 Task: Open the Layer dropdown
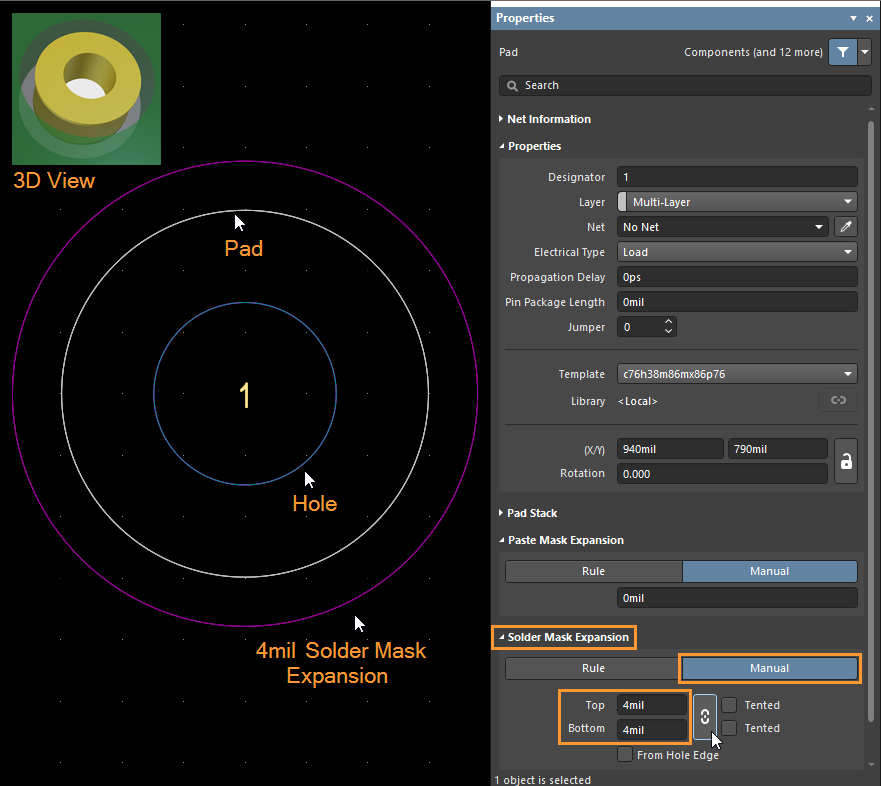coord(737,202)
